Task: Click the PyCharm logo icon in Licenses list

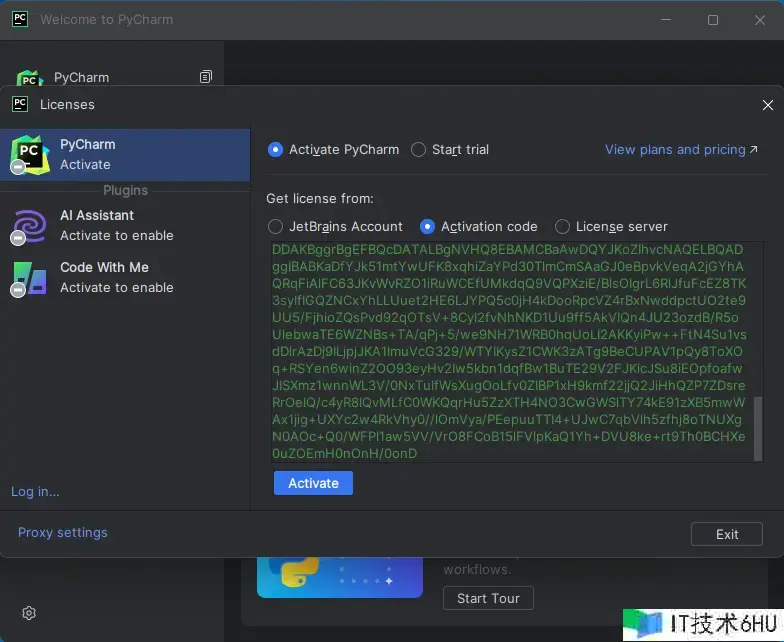Action: 29,154
